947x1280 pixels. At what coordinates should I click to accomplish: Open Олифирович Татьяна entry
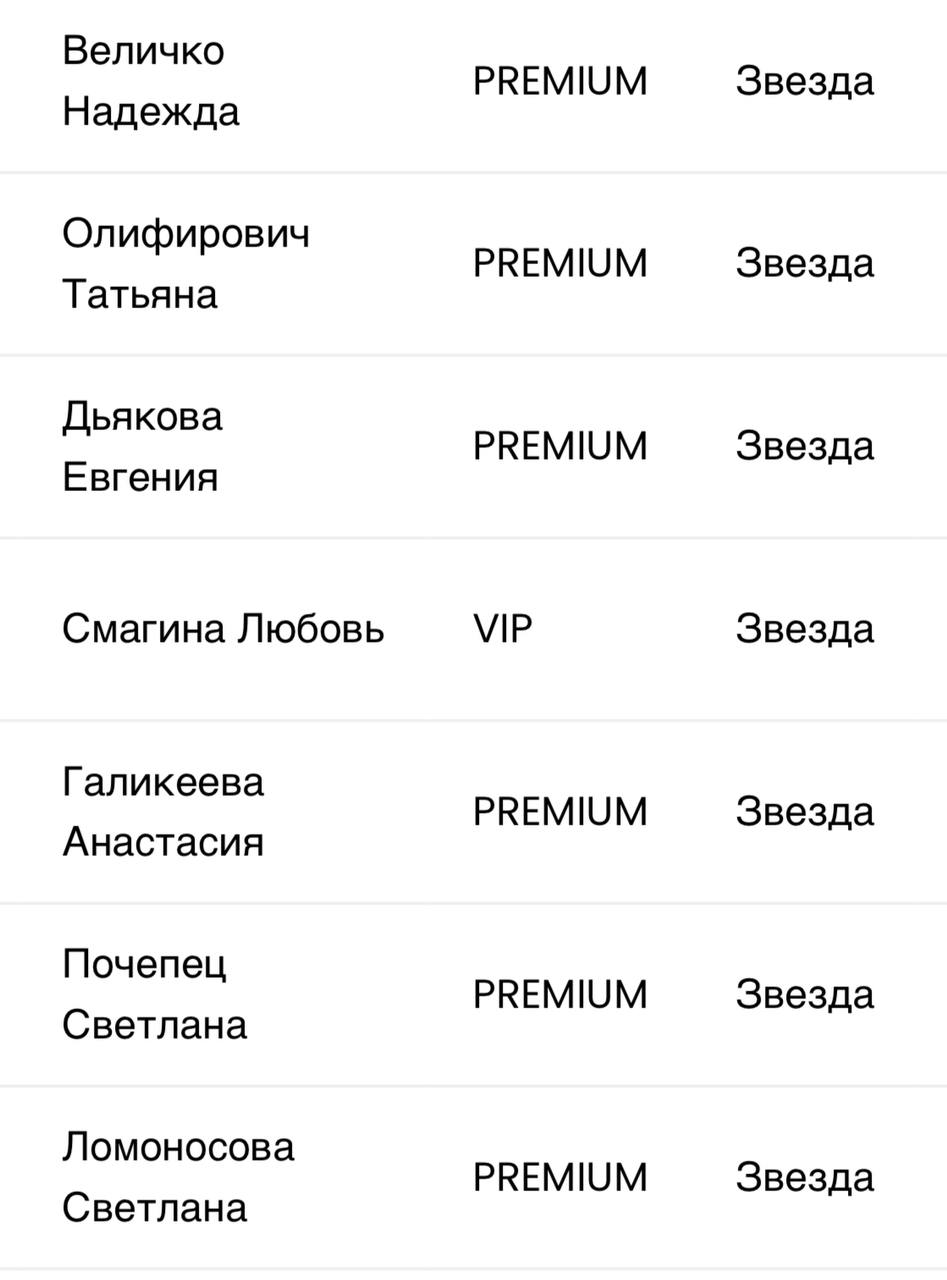click(186, 264)
